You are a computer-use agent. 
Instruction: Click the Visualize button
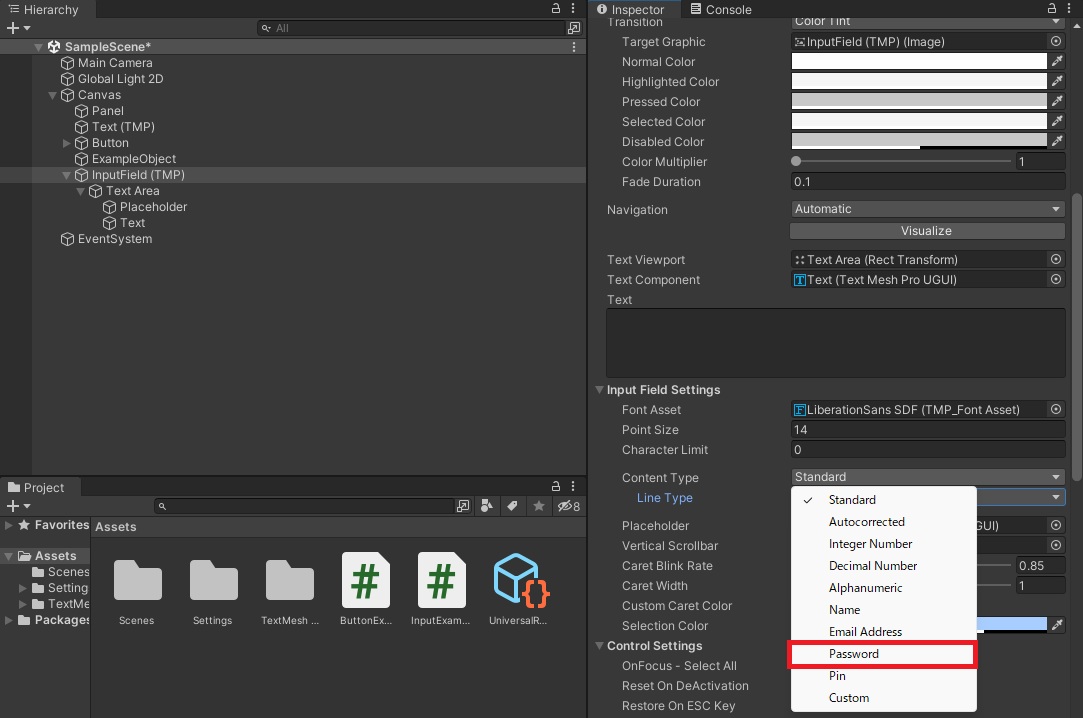(927, 231)
